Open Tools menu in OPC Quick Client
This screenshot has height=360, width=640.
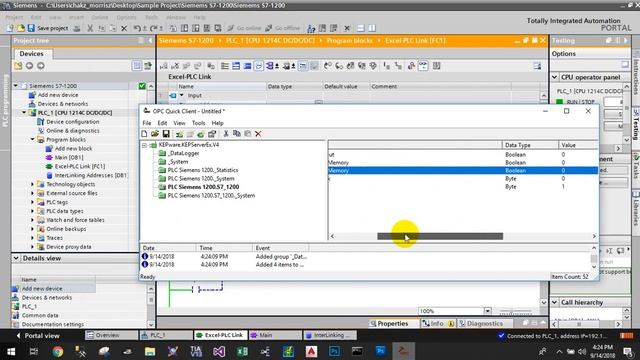click(198, 123)
